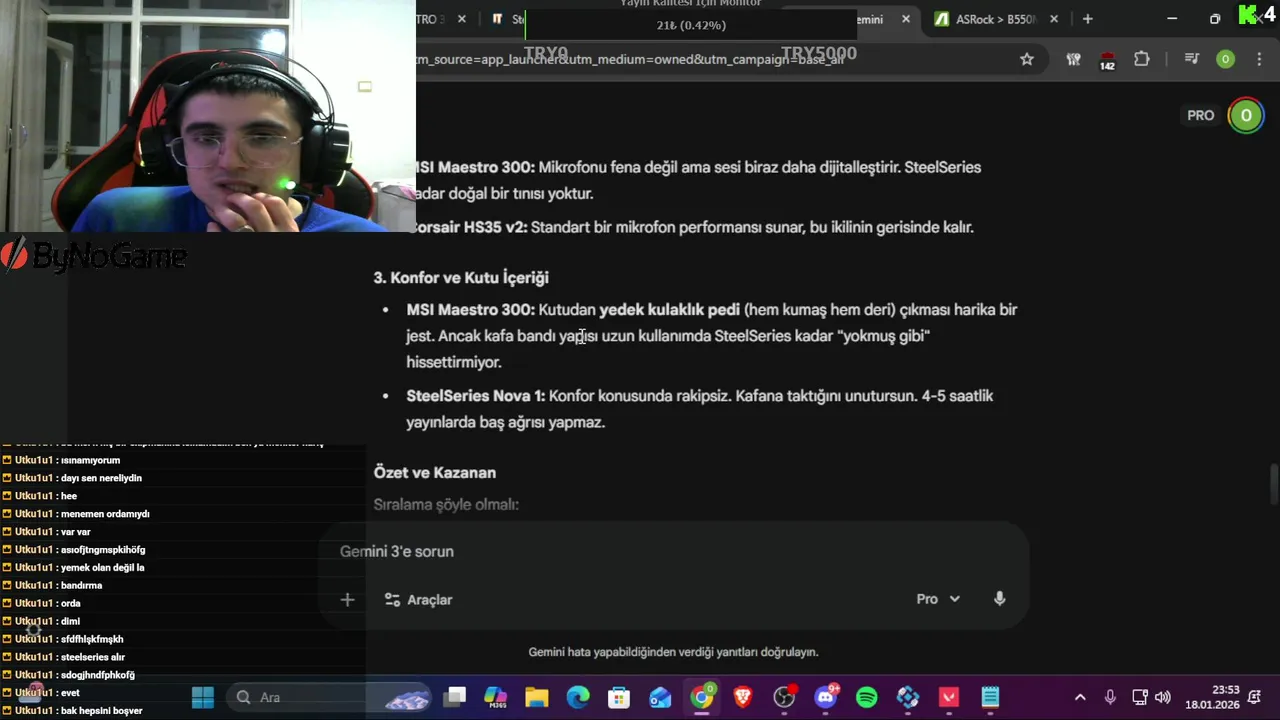Show hidden system tray icons chevron

pos(1080,697)
